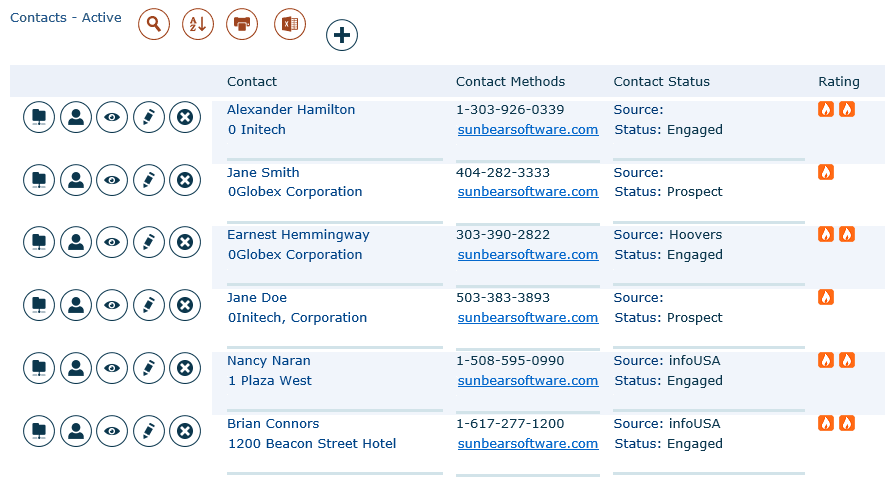Open Jane Smith contact name link

263,173
